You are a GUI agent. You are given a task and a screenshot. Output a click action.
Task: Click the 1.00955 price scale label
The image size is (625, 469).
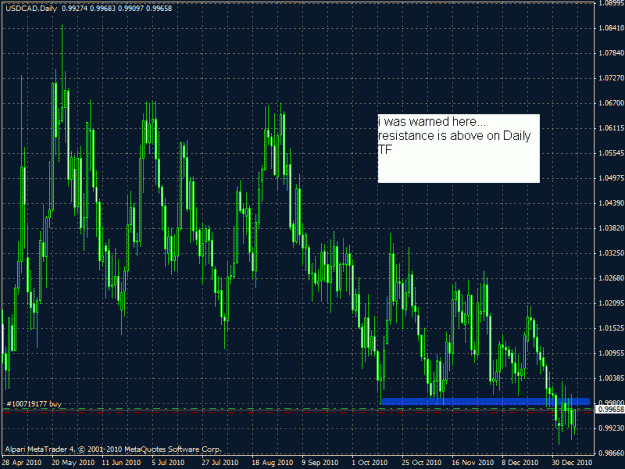(611, 353)
